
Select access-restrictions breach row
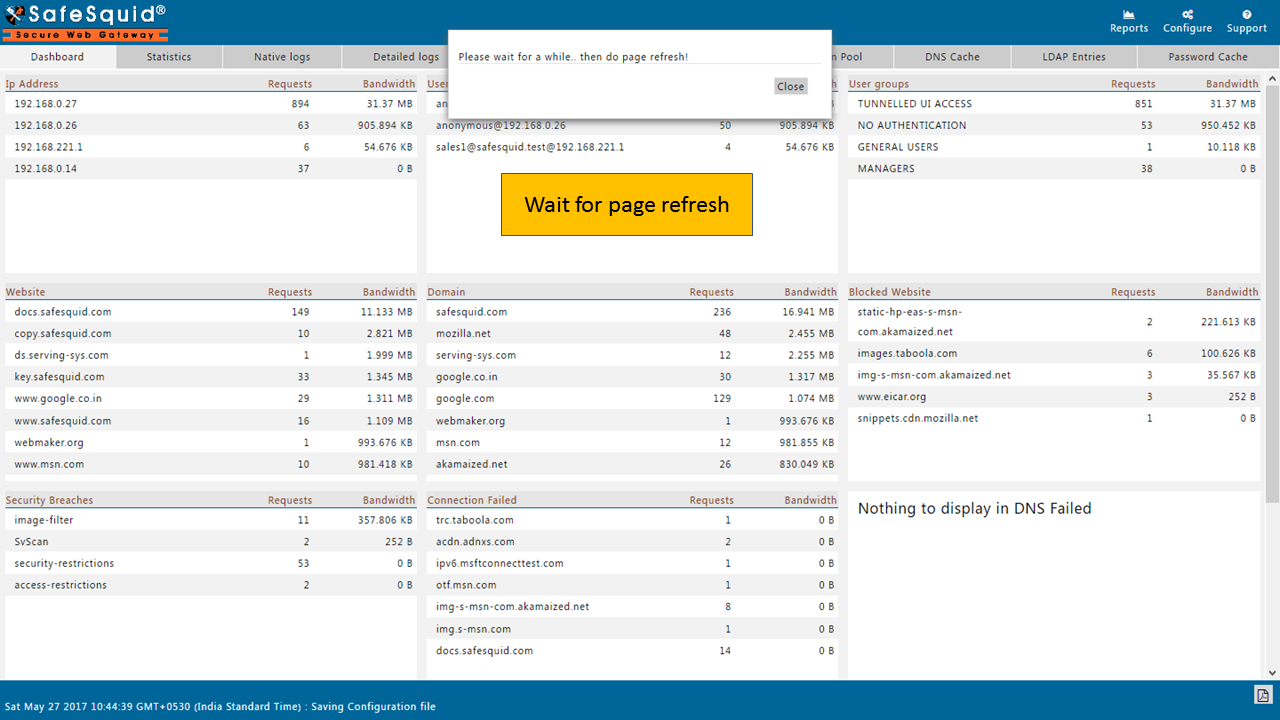tap(211, 585)
